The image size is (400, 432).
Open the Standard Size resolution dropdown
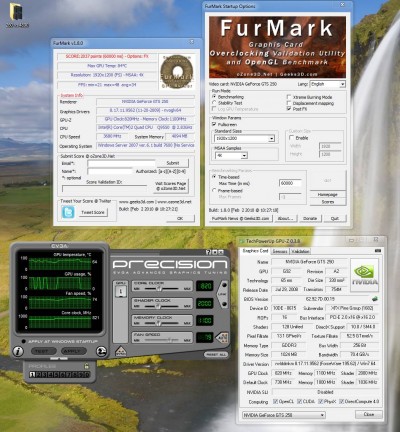(245, 138)
